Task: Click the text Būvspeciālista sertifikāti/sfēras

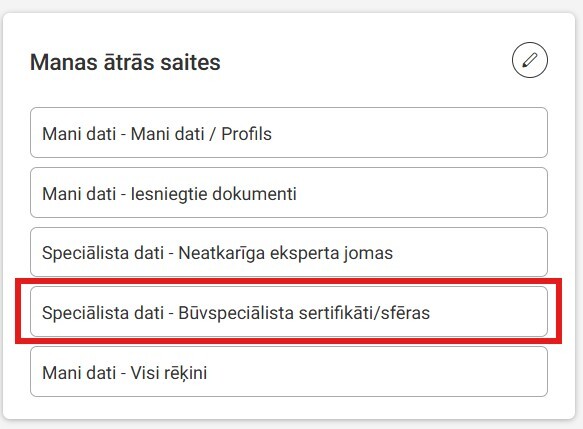Action: [x=304, y=313]
